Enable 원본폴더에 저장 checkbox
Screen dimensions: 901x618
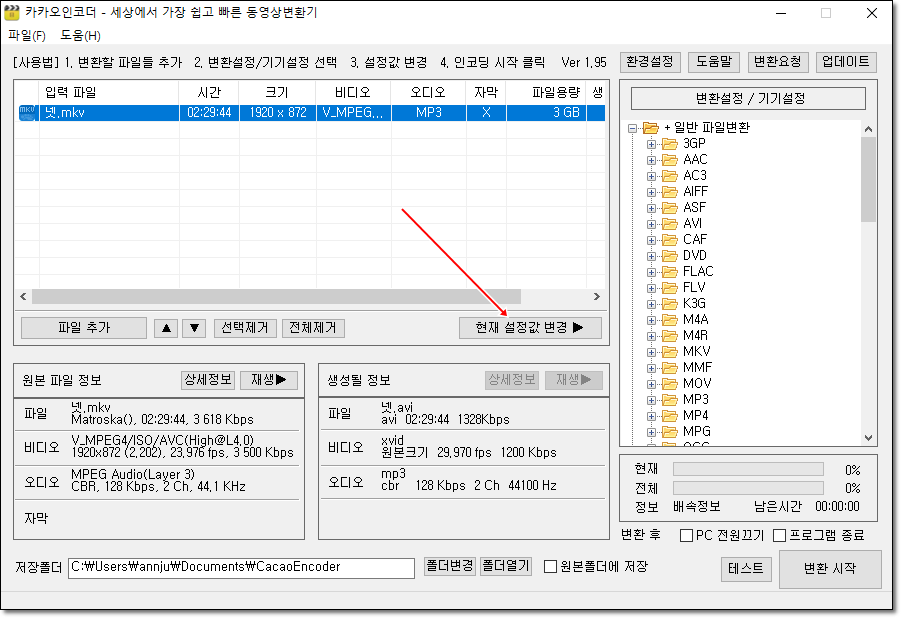click(x=550, y=567)
